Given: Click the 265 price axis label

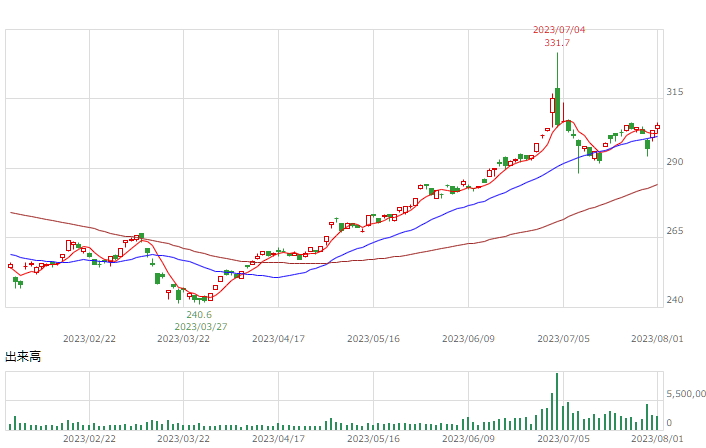Looking at the screenshot, I should (x=674, y=231).
